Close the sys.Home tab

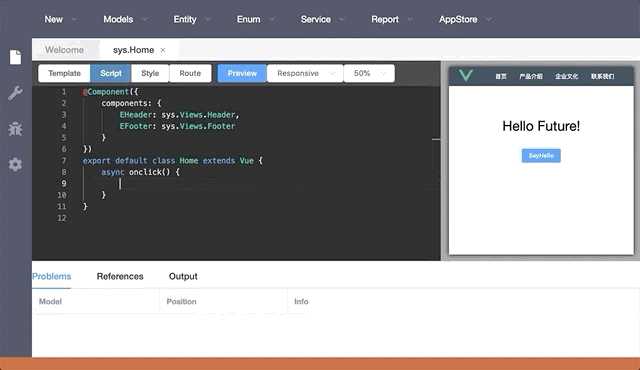pos(163,50)
